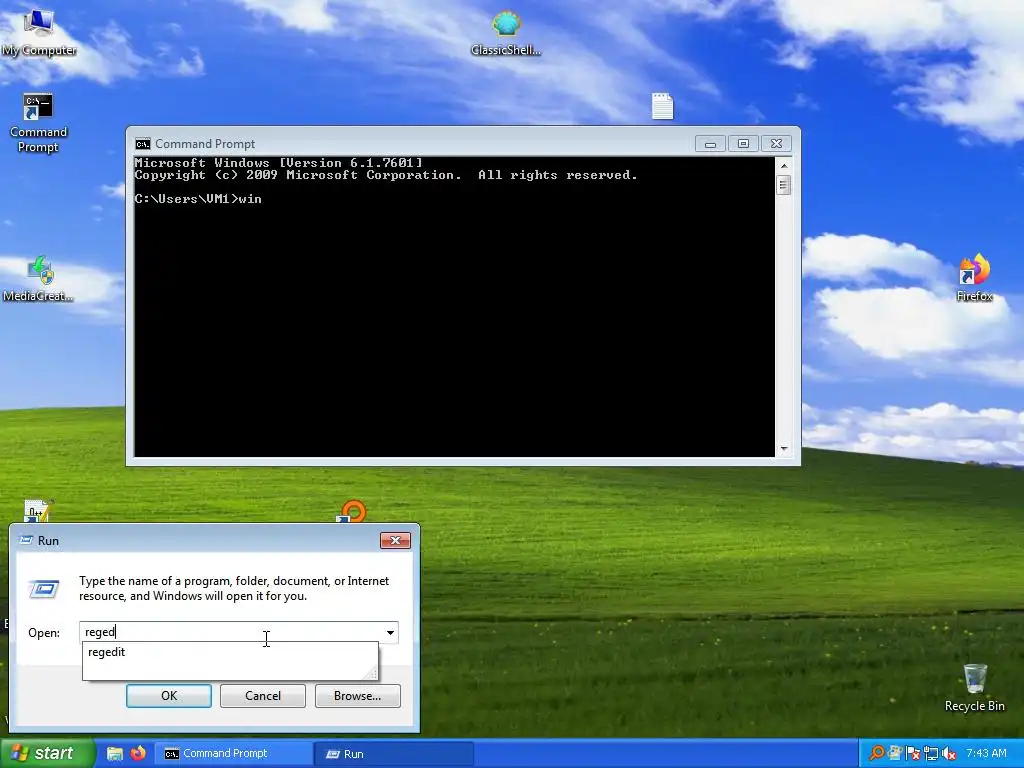Click the taskbar clock showing 7:43 AM
The width and height of the screenshot is (1024, 768).
click(985, 754)
